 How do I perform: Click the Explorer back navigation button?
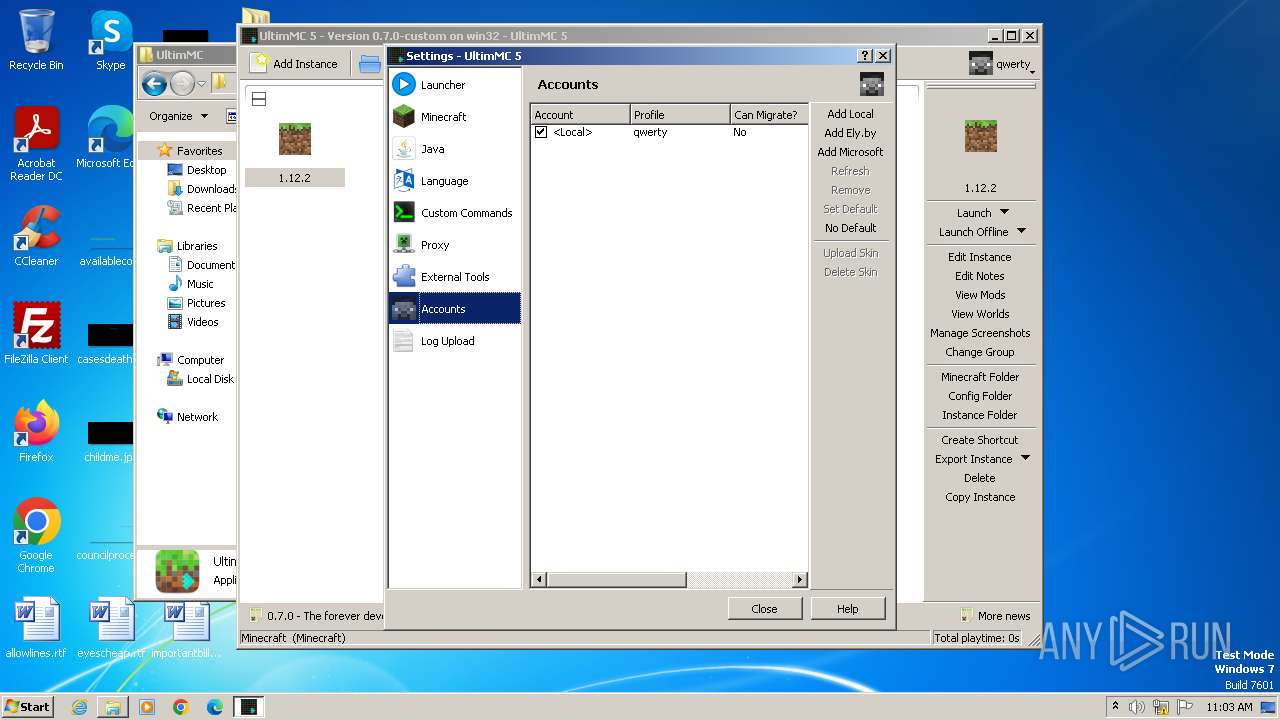tap(154, 84)
